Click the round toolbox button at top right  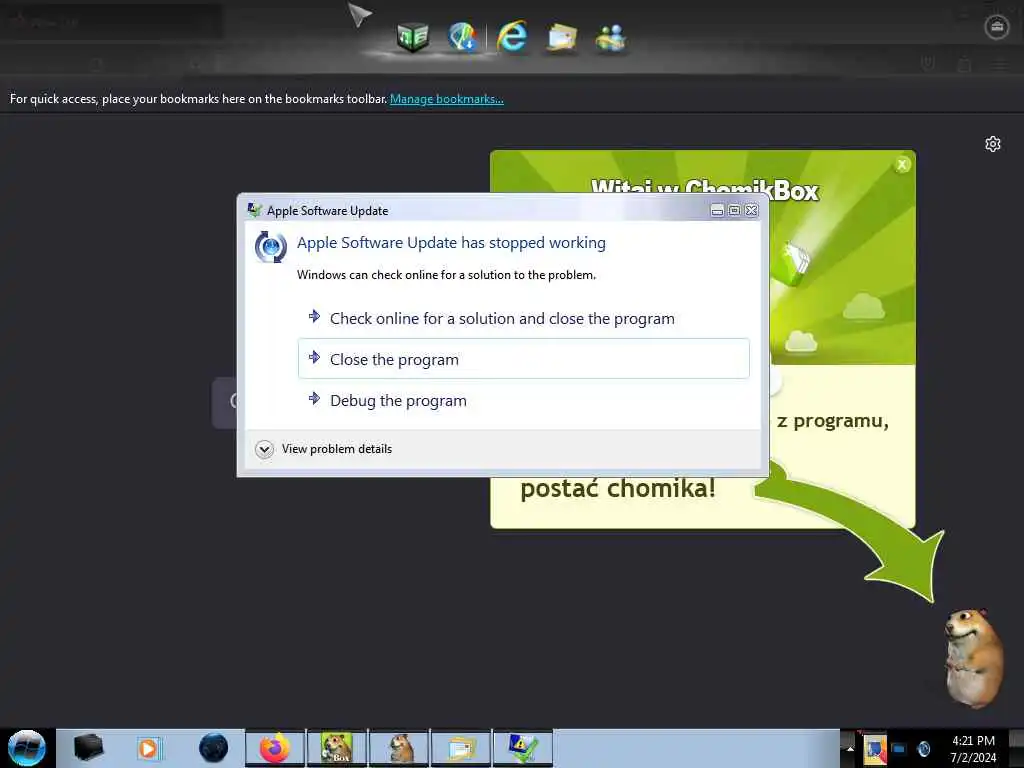997,27
